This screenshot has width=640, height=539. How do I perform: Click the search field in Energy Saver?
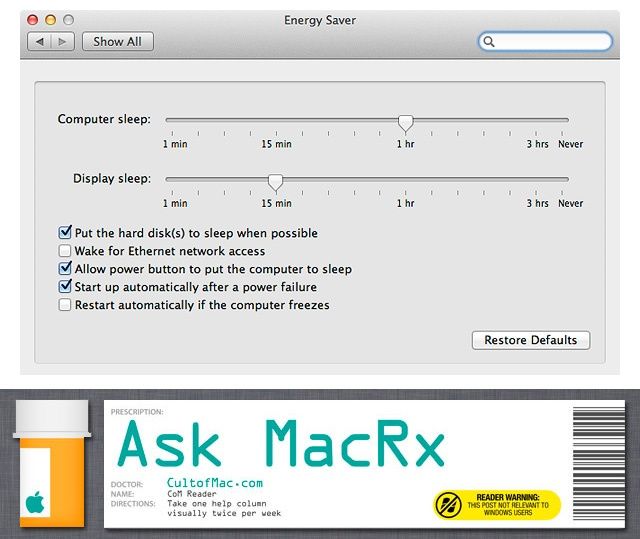click(545, 41)
